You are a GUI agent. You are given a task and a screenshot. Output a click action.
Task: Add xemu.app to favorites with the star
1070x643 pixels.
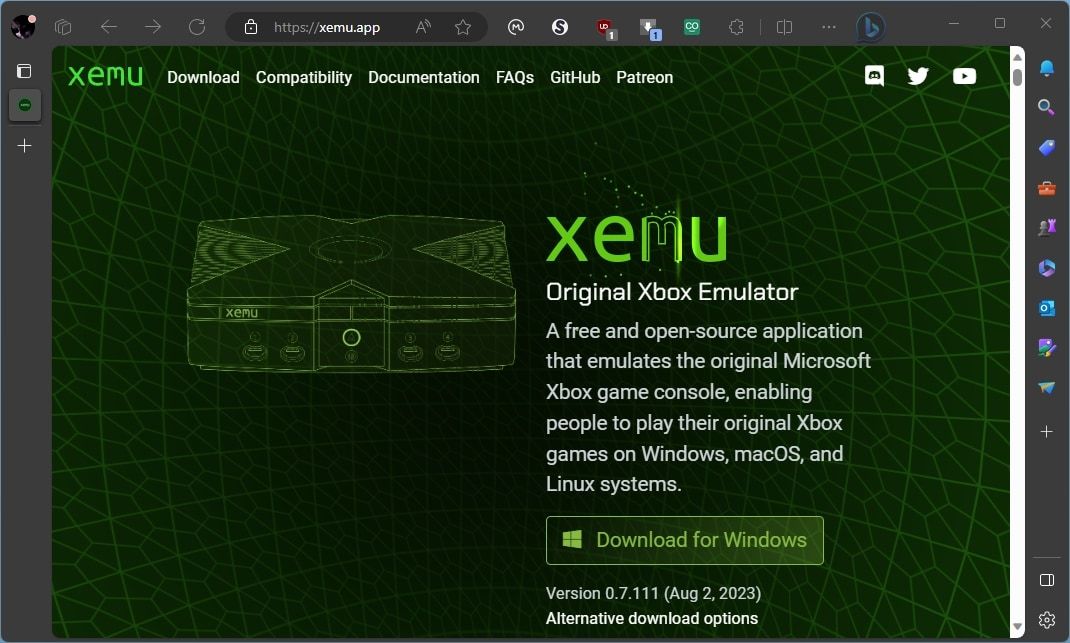click(x=463, y=27)
